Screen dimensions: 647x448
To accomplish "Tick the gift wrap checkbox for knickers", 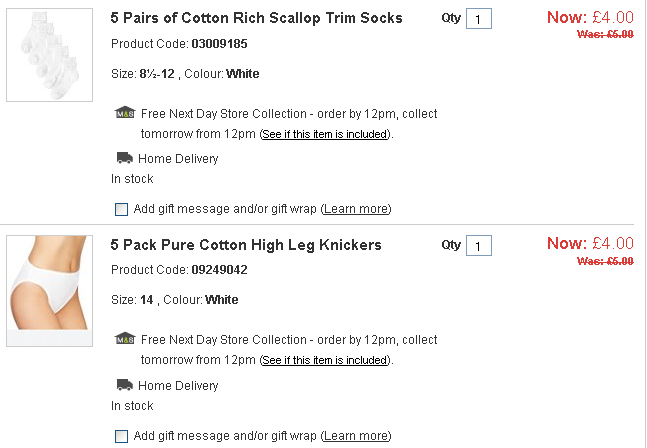I will point(122,436).
